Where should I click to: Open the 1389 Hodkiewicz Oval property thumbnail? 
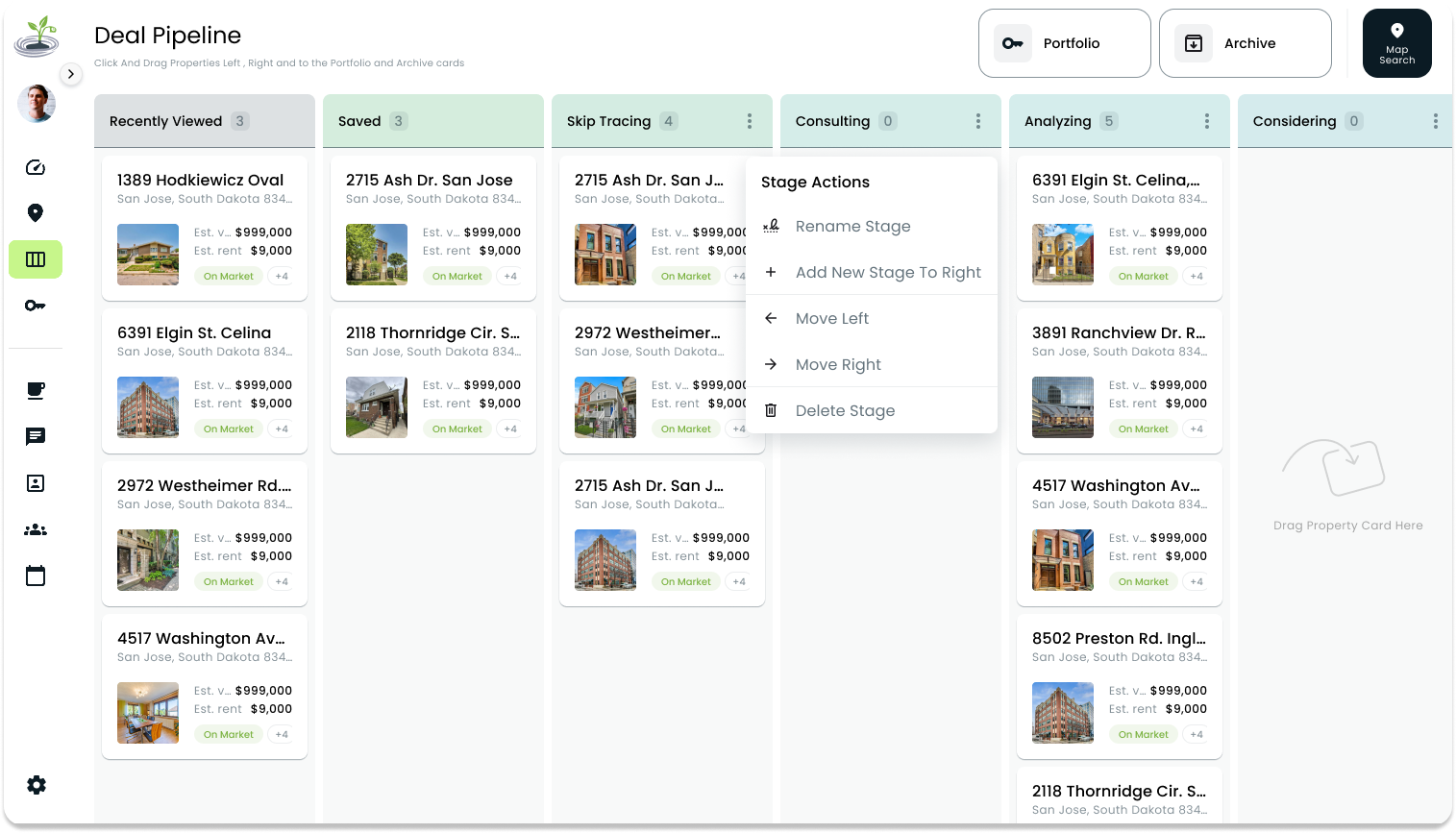(148, 255)
